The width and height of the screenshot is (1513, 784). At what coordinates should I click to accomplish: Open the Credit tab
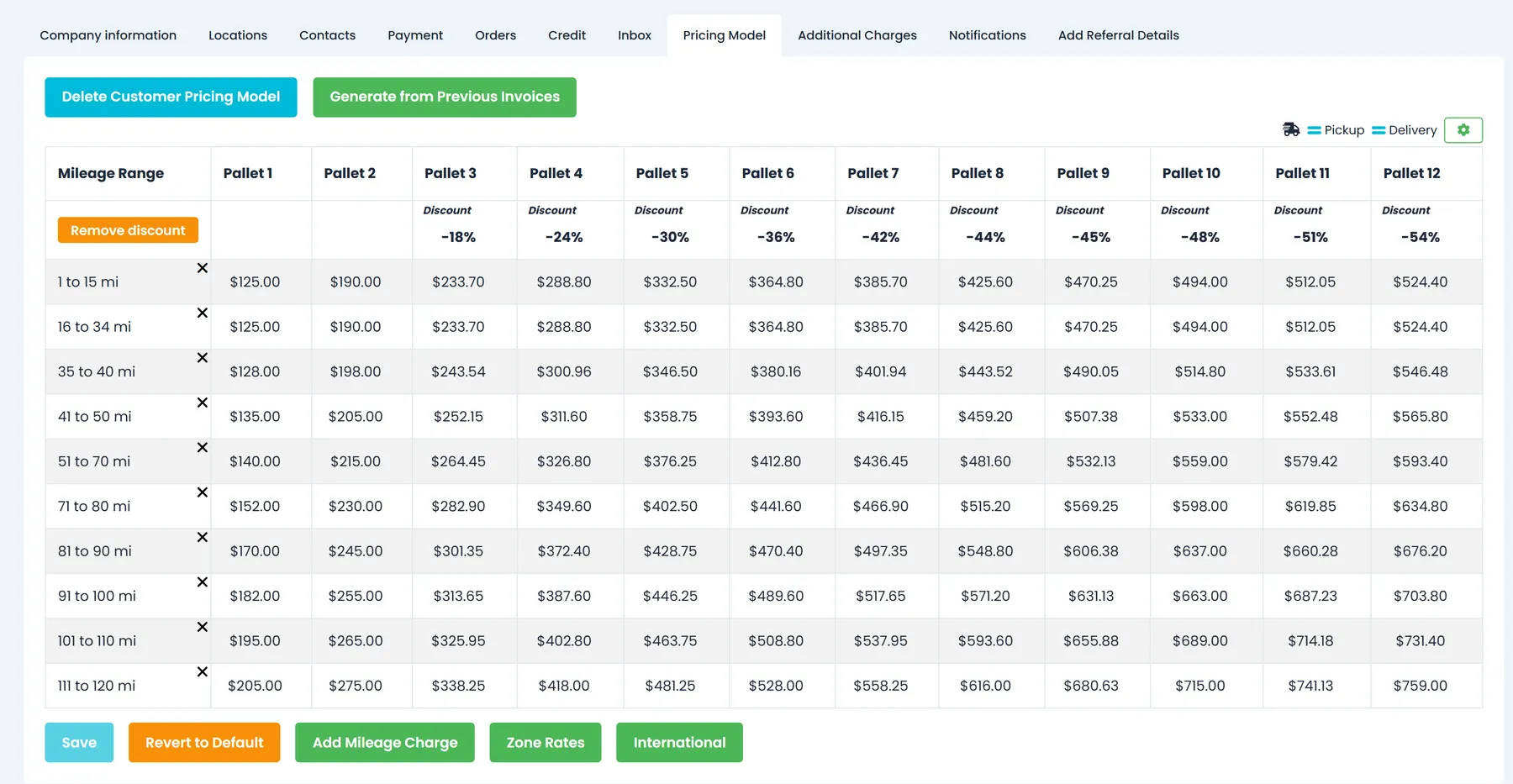(x=567, y=35)
